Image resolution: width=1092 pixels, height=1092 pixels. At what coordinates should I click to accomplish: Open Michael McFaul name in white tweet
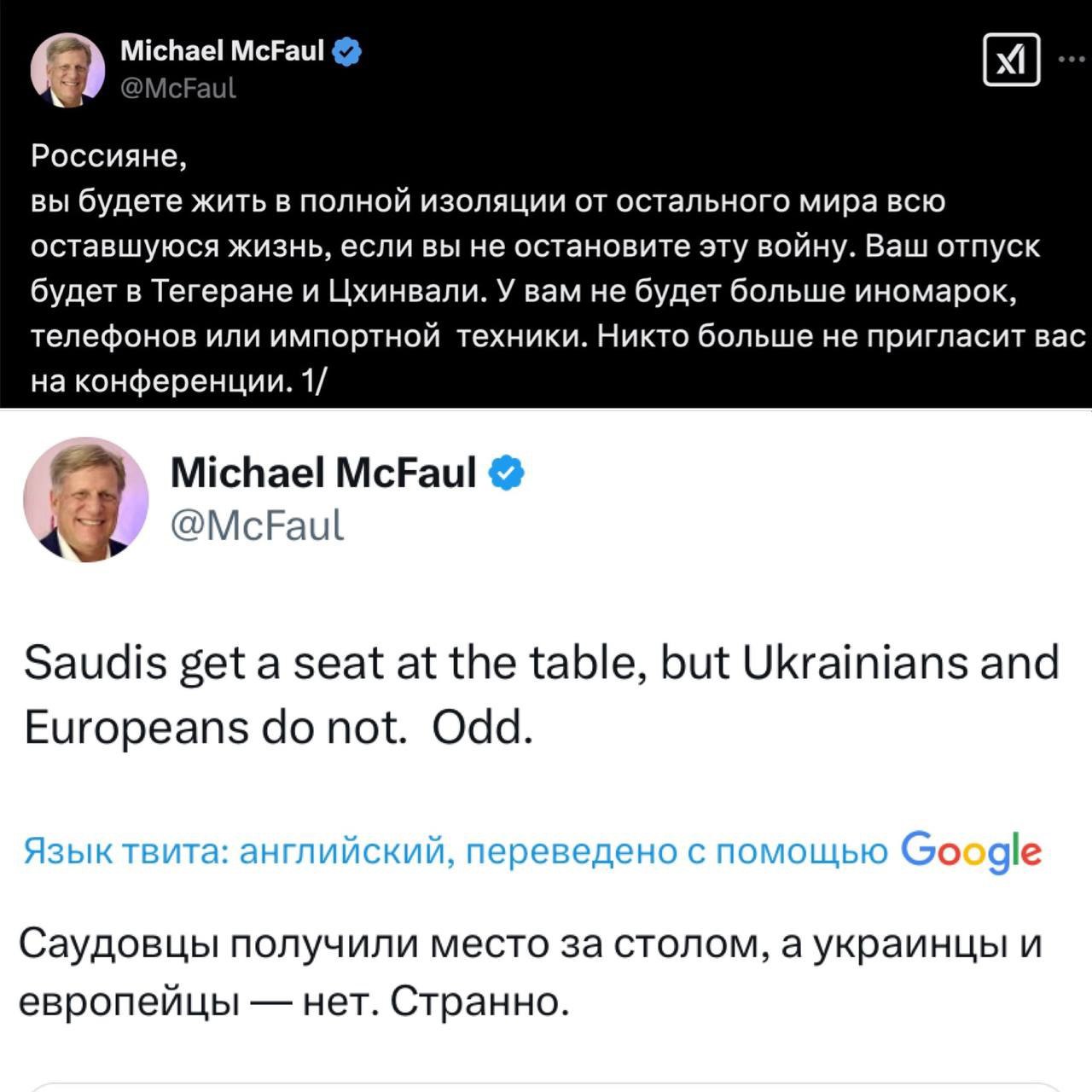tap(323, 472)
